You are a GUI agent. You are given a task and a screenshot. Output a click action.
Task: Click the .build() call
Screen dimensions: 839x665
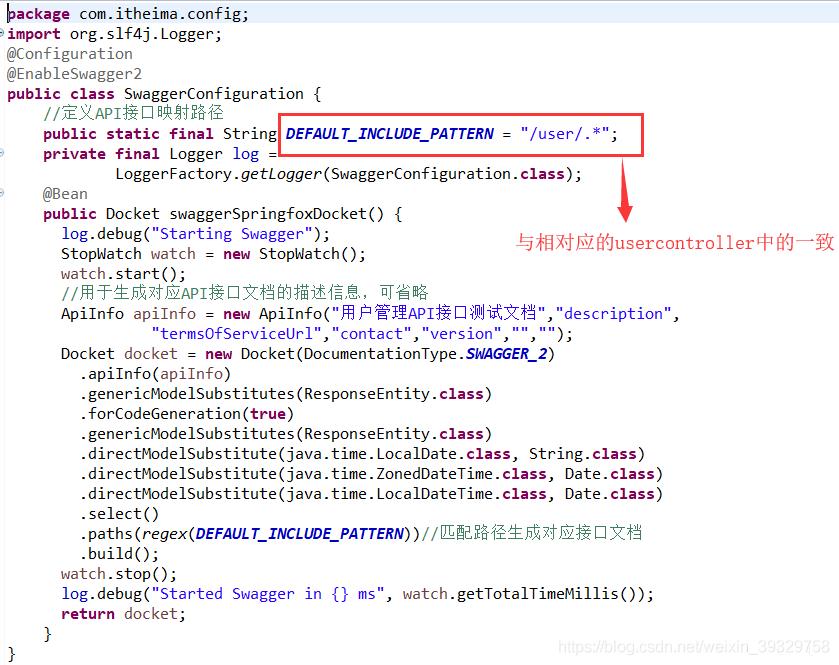tap(119, 554)
